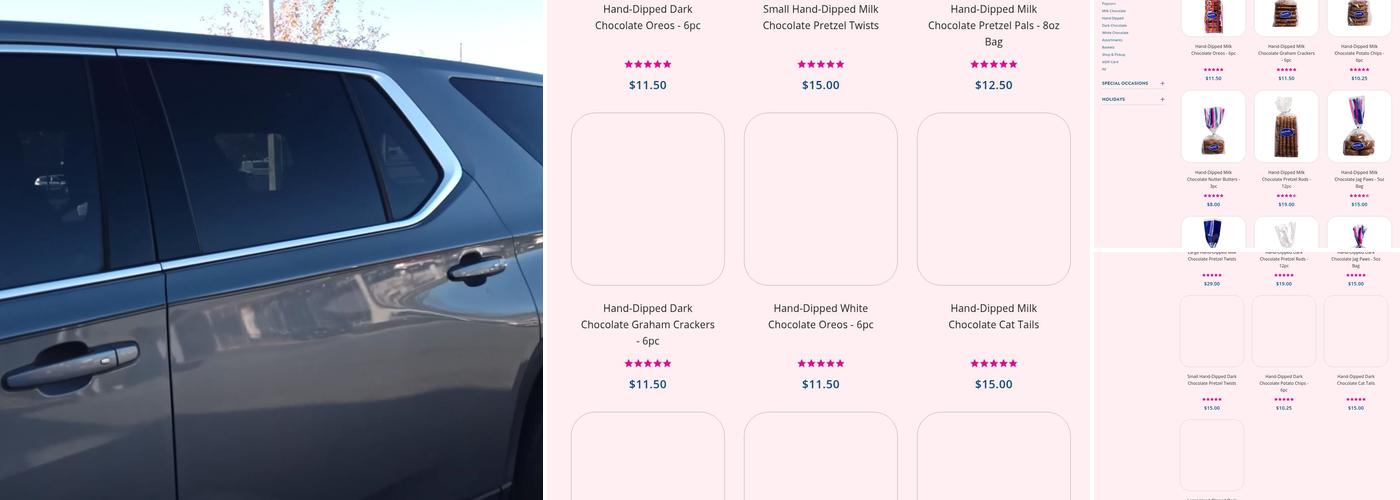
Task: View the Milk Chocolate Jag Paws 5oz Bag photo
Action: click(1359, 127)
